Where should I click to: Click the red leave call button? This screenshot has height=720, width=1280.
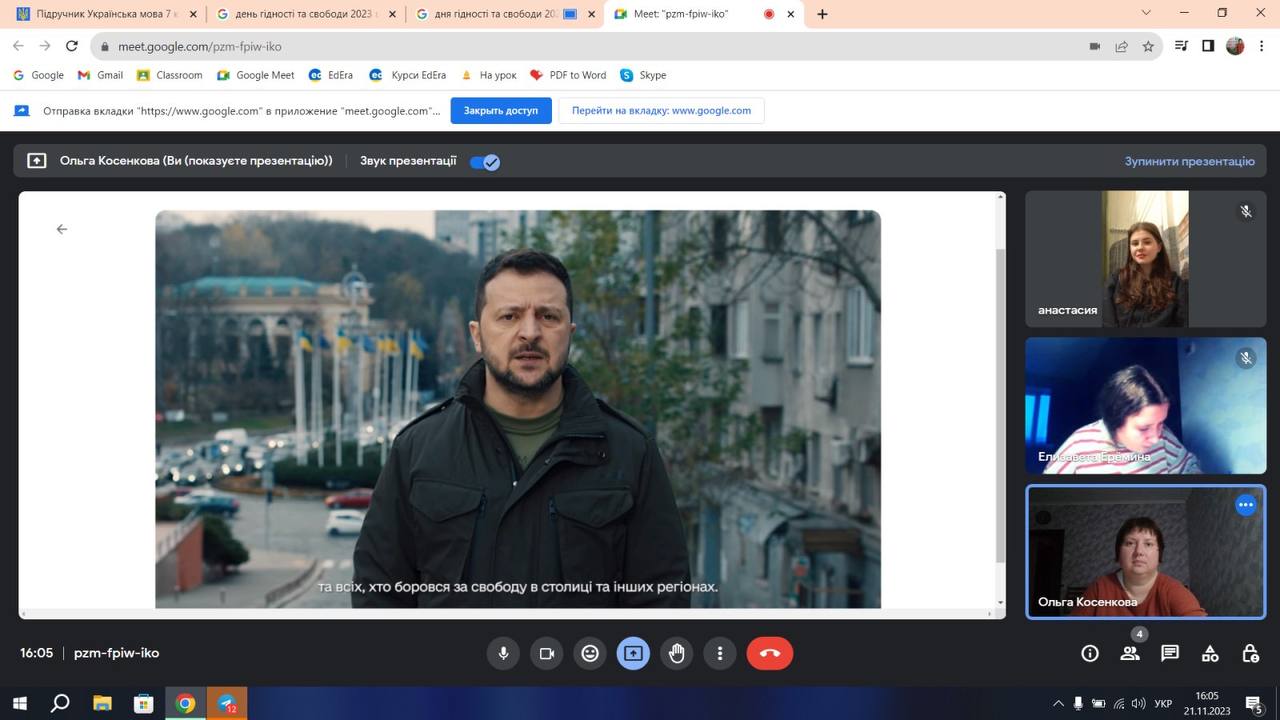click(769, 653)
